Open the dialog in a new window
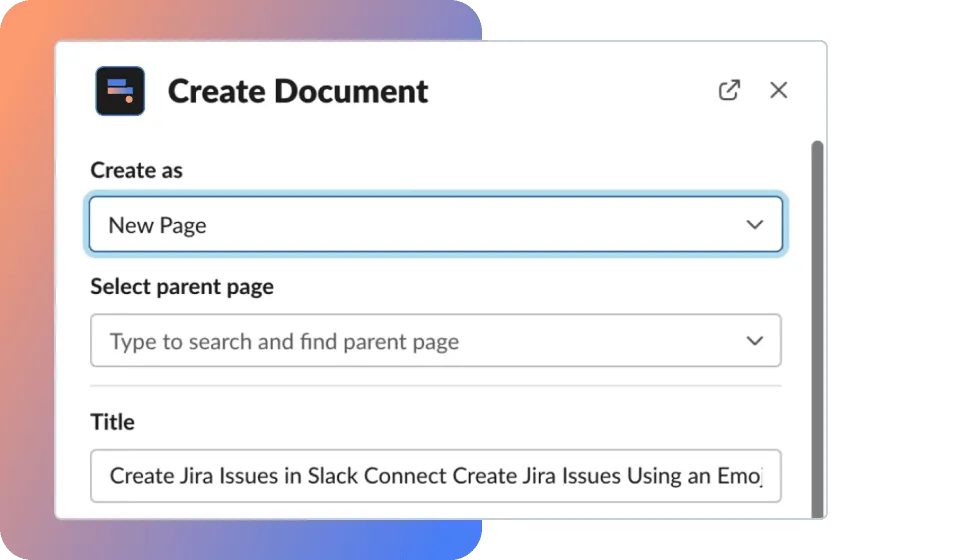The image size is (972, 560). coord(729,90)
